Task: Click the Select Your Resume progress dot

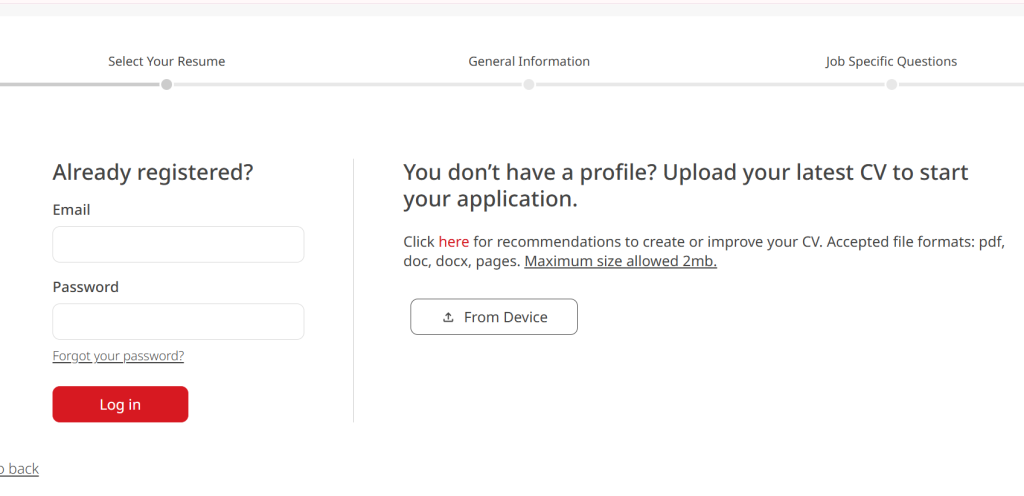Action: (167, 85)
